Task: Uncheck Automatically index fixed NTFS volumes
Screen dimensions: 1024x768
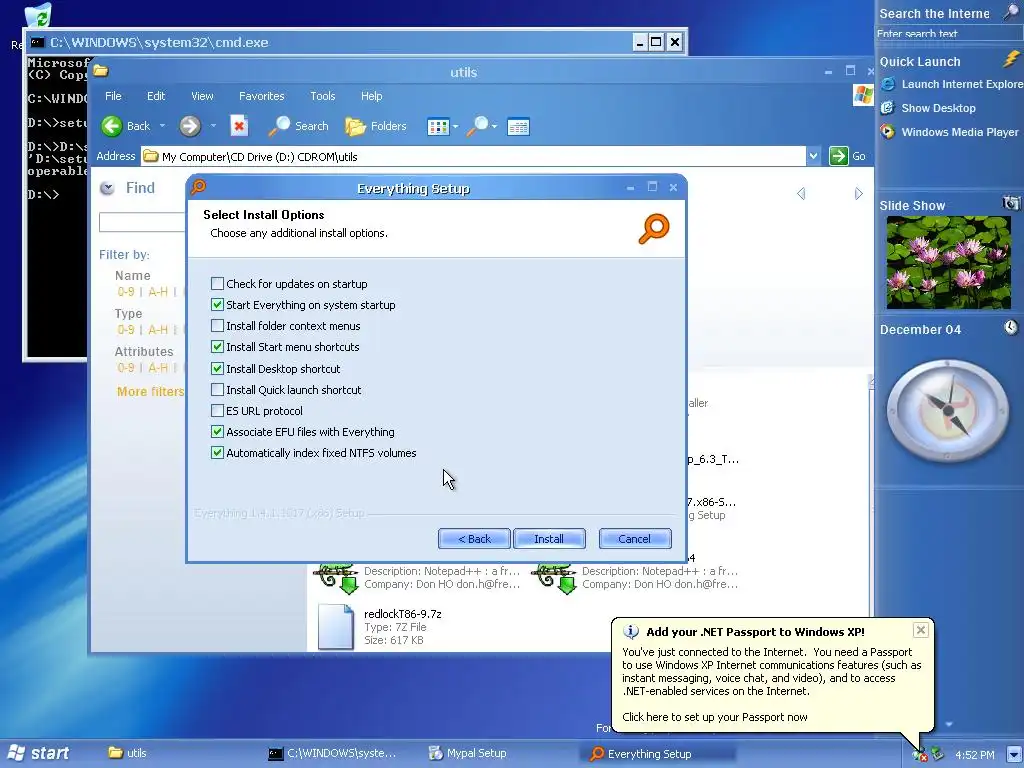Action: [217, 453]
